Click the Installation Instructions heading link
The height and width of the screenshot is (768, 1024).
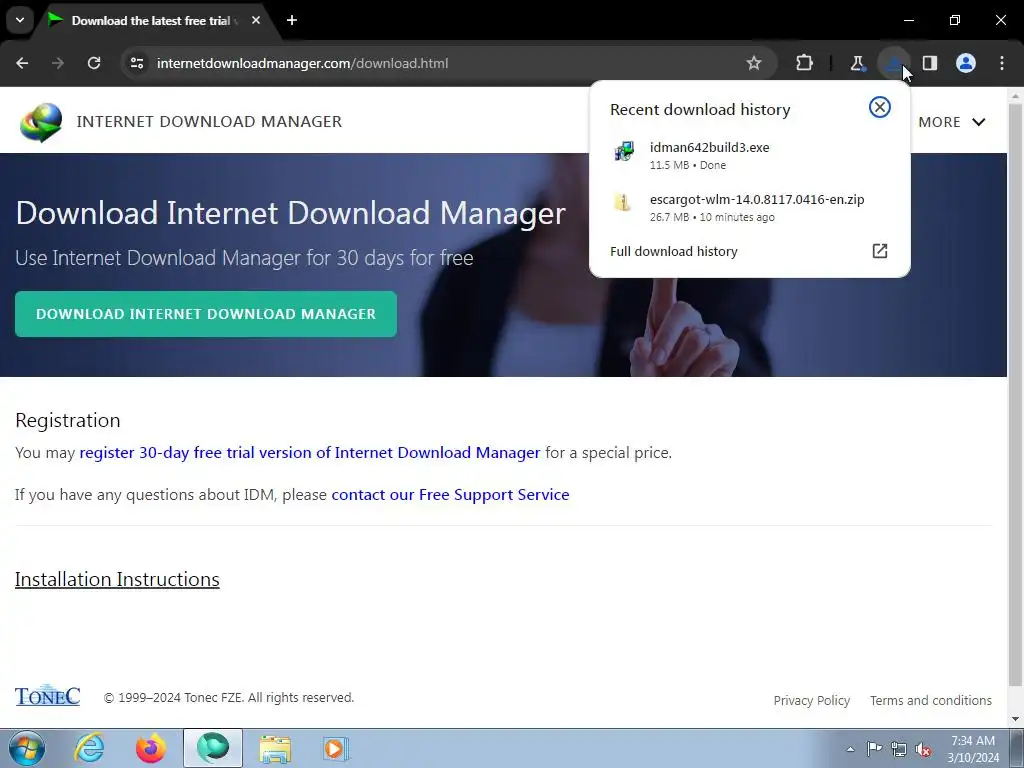pyautogui.click(x=118, y=579)
